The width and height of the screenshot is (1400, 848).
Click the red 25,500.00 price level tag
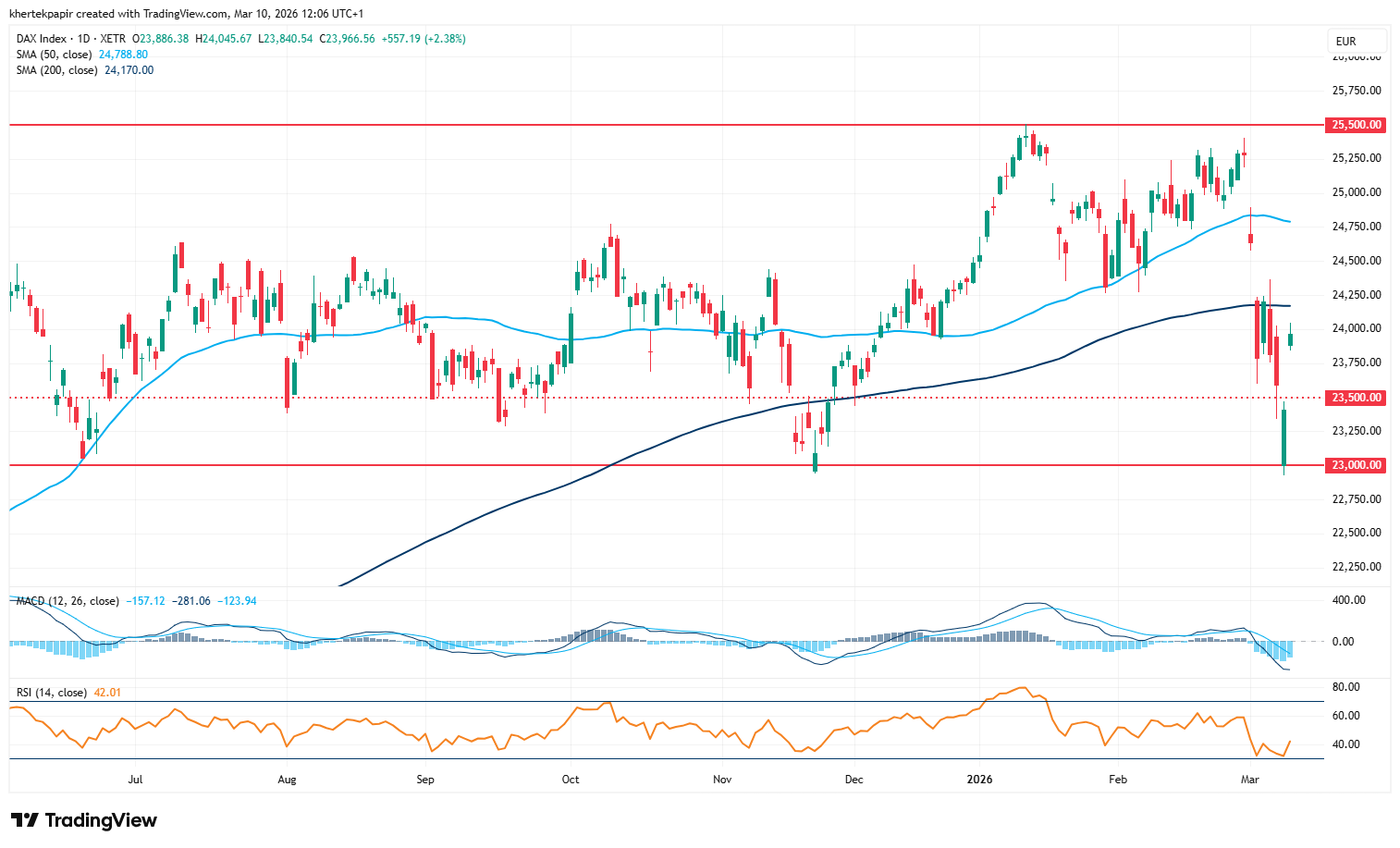click(1356, 125)
